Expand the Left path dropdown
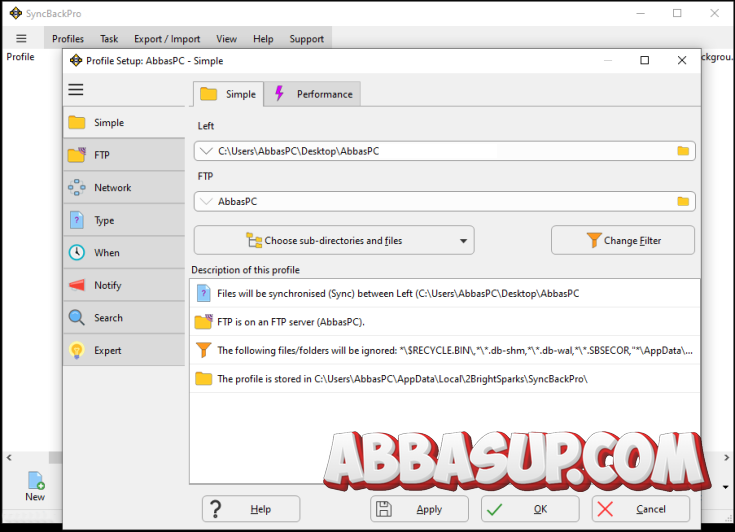This screenshot has width=735, height=532. (206, 151)
